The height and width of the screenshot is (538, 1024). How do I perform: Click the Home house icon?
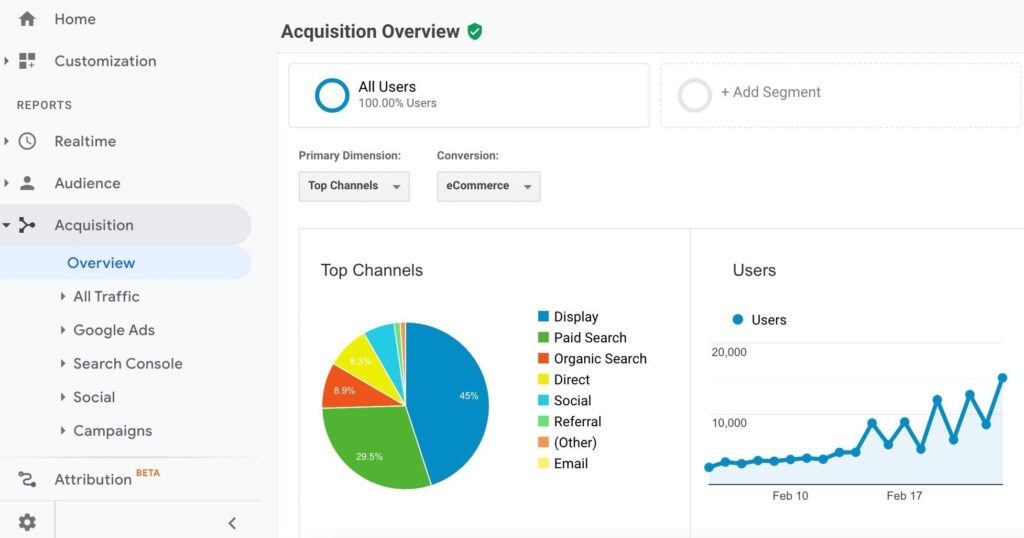tap(27, 19)
